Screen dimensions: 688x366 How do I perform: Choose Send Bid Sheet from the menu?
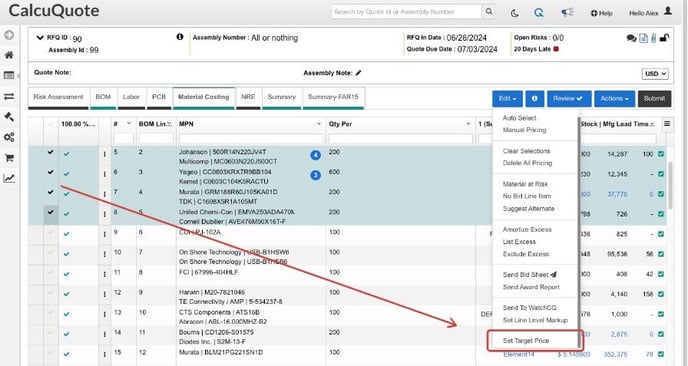coord(530,275)
